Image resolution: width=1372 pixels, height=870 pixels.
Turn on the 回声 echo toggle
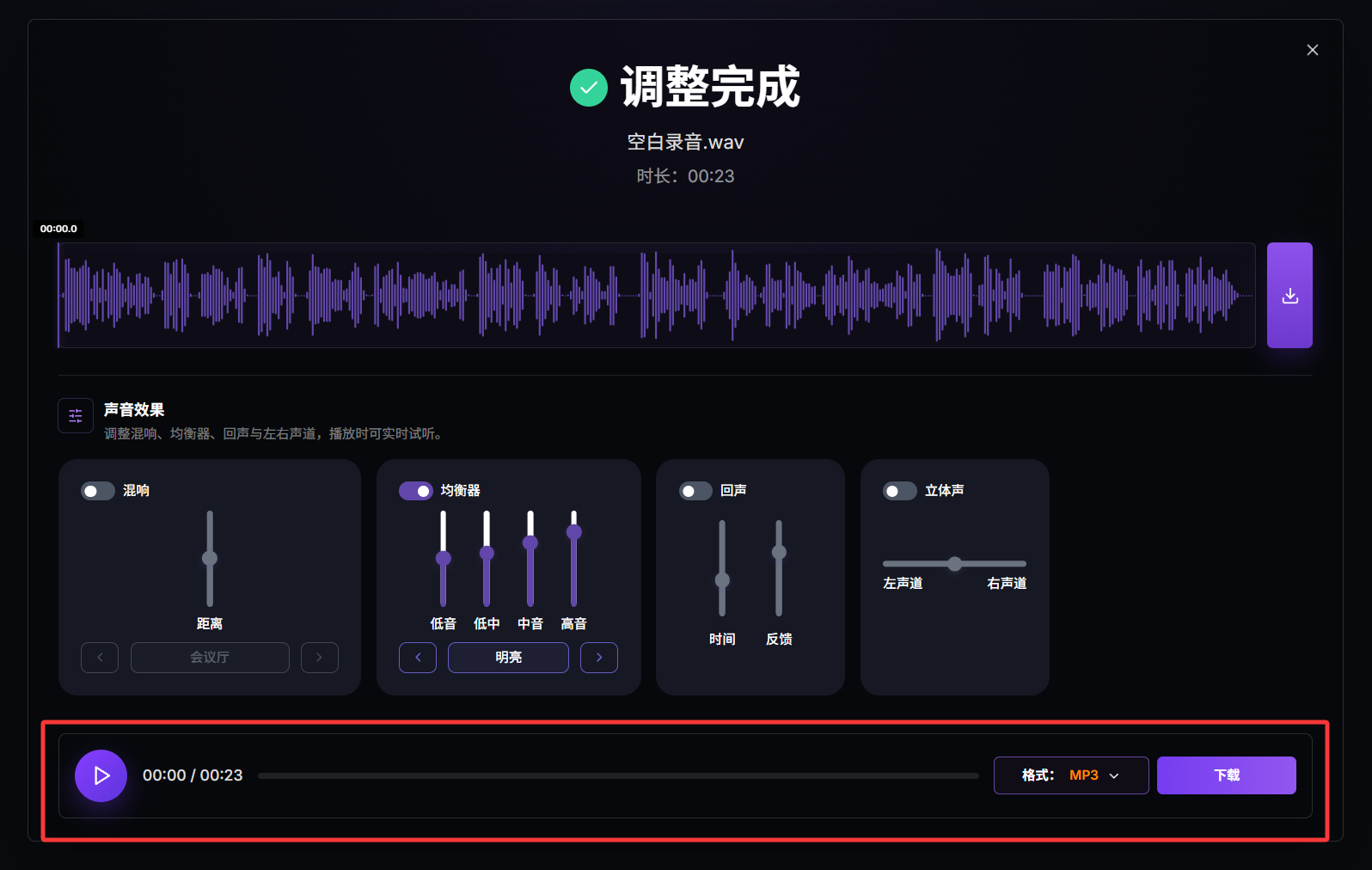(695, 491)
